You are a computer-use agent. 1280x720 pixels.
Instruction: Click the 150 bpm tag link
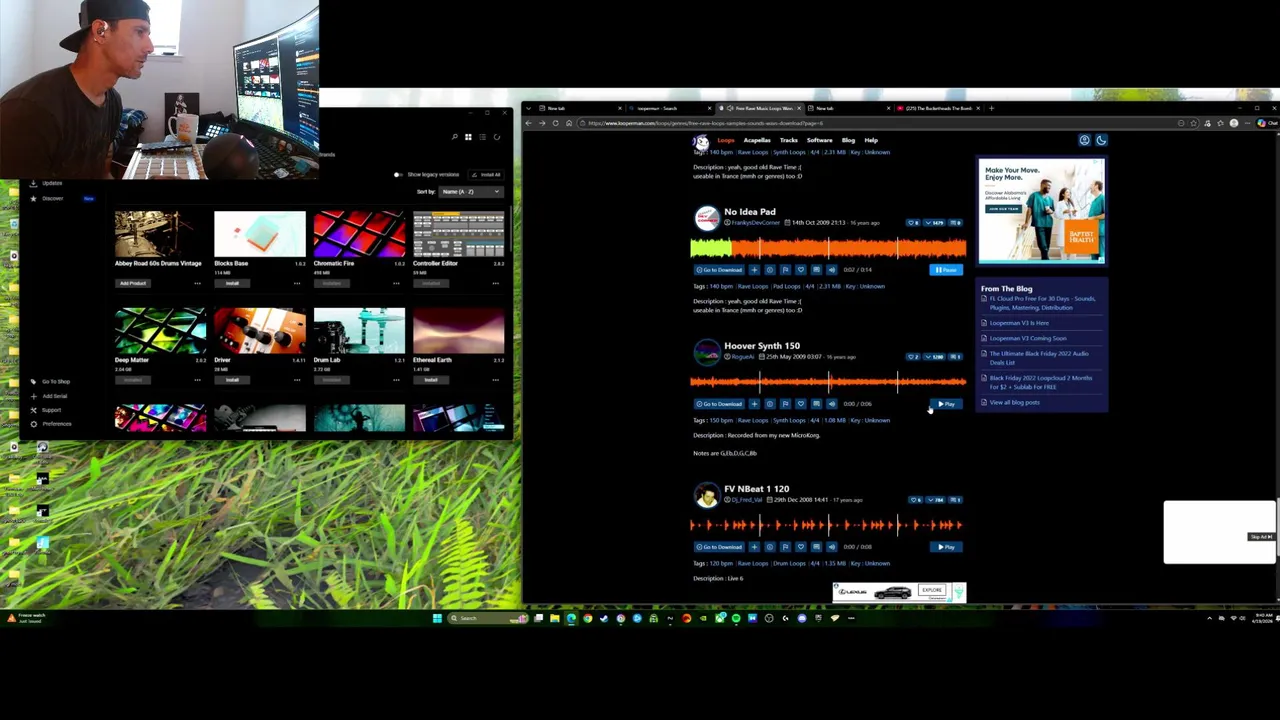point(720,420)
